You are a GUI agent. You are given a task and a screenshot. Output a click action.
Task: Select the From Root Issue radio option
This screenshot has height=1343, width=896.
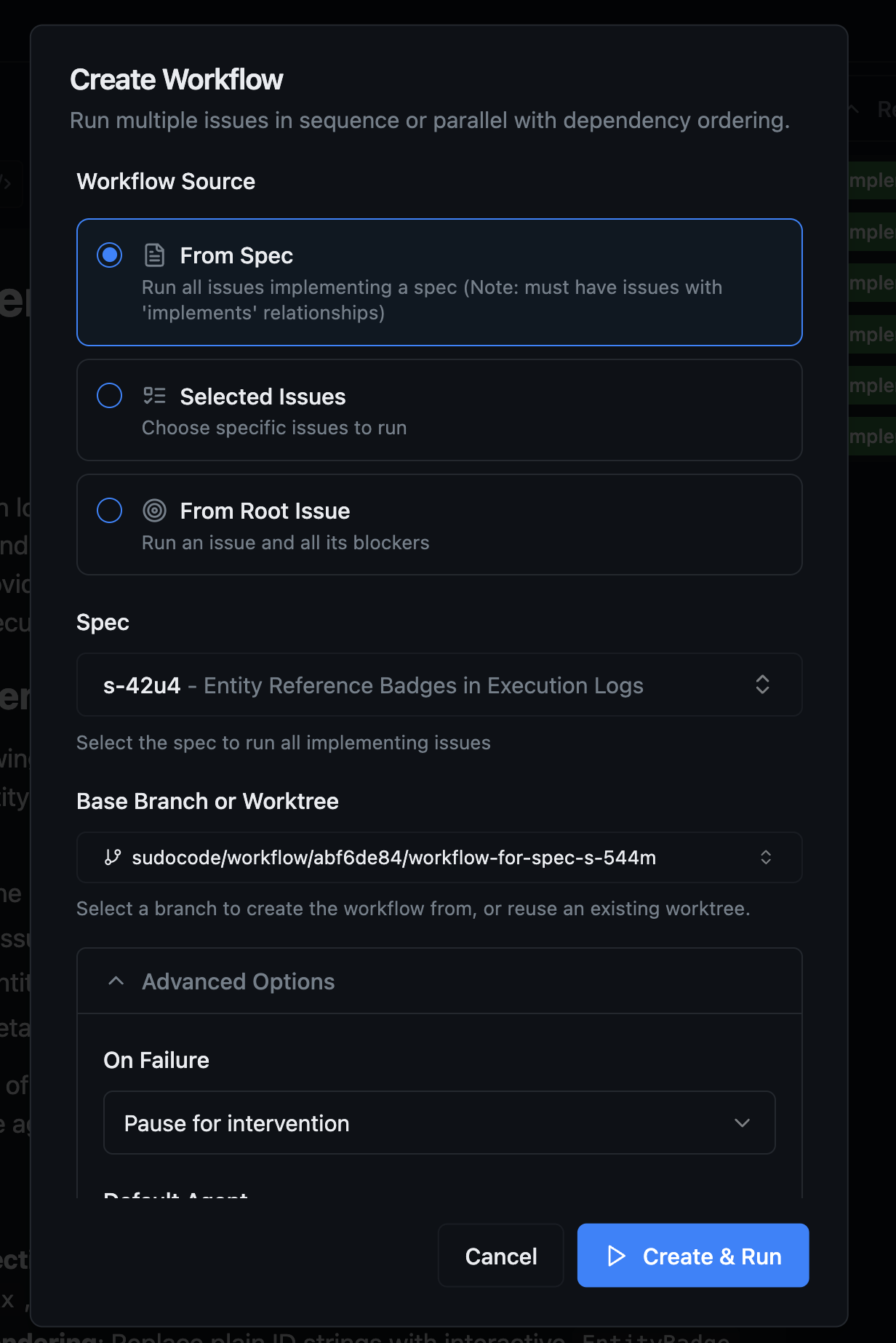pyautogui.click(x=109, y=510)
